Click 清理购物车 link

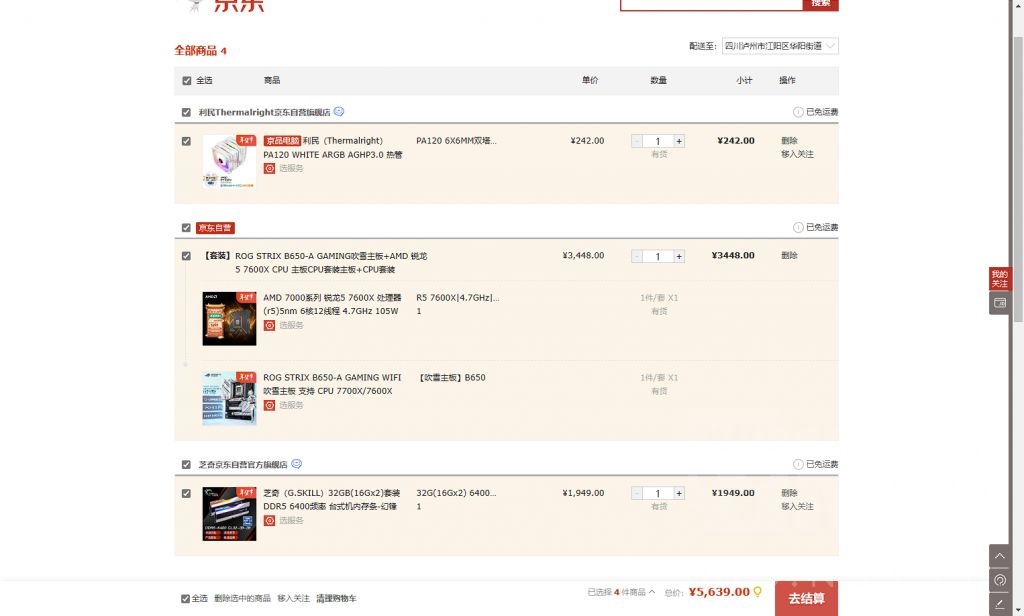336,598
